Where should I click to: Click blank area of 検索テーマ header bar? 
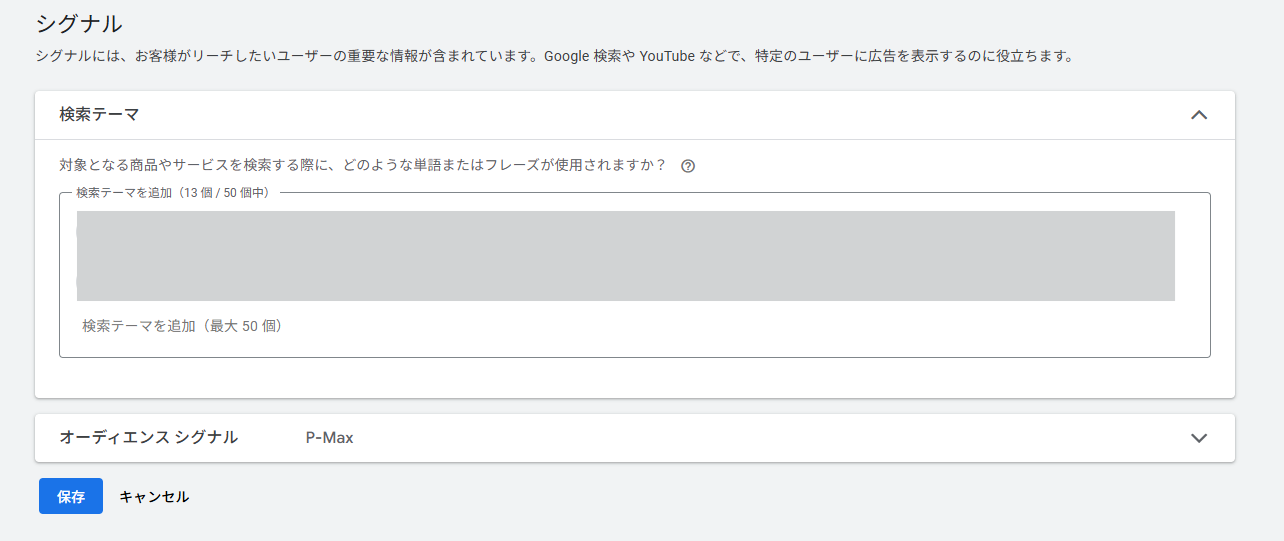[650, 115]
